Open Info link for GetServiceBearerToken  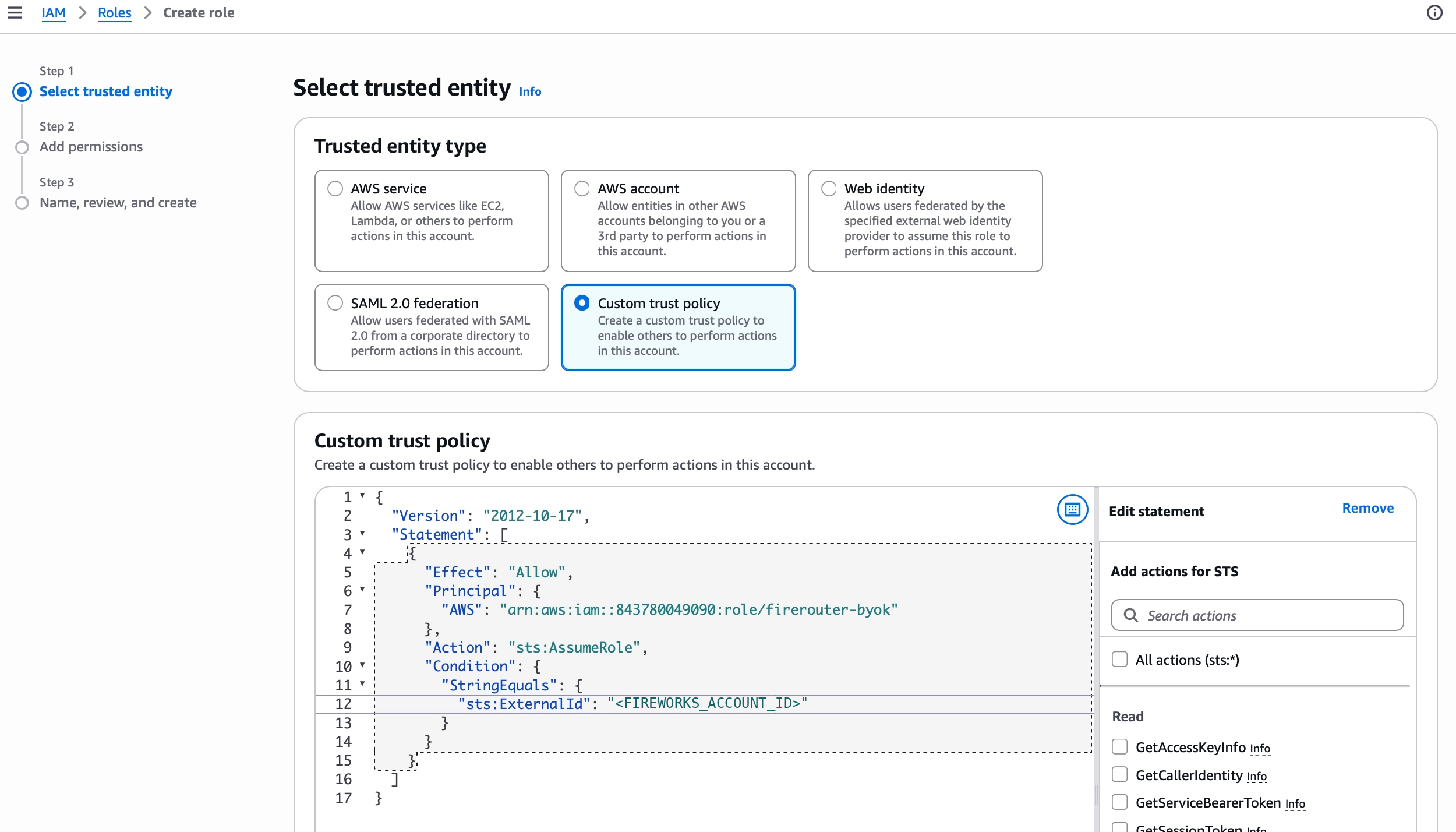point(1295,804)
